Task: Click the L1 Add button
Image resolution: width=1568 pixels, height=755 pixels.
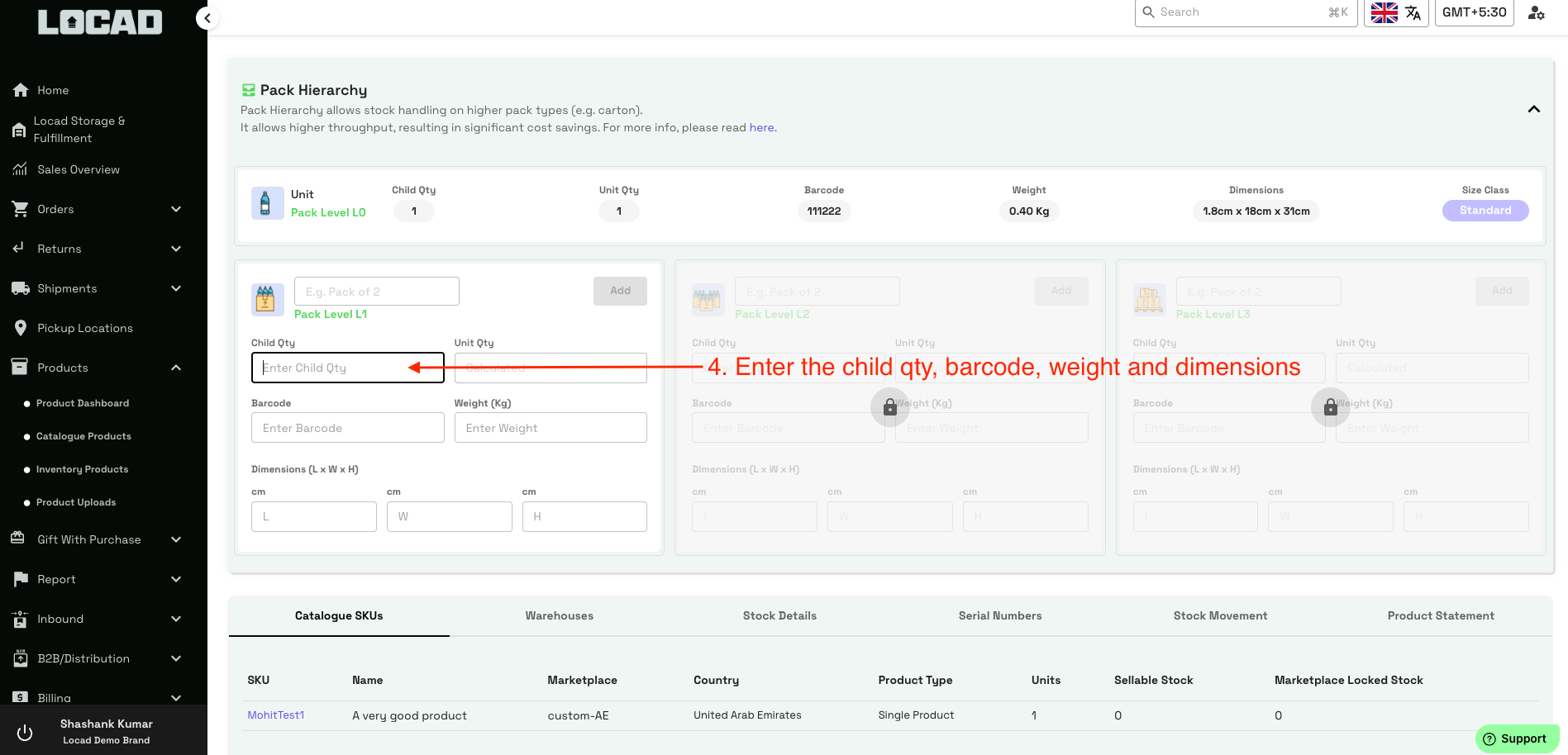Action: 620,291
